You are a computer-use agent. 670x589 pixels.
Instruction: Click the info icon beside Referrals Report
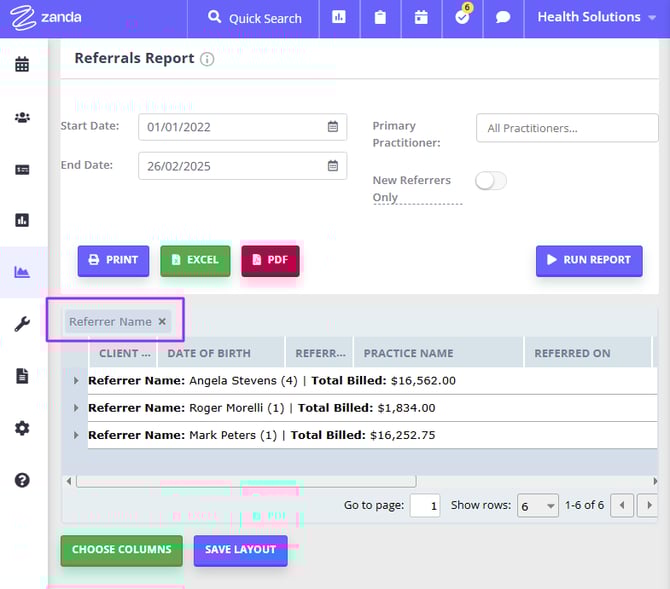[x=207, y=59]
